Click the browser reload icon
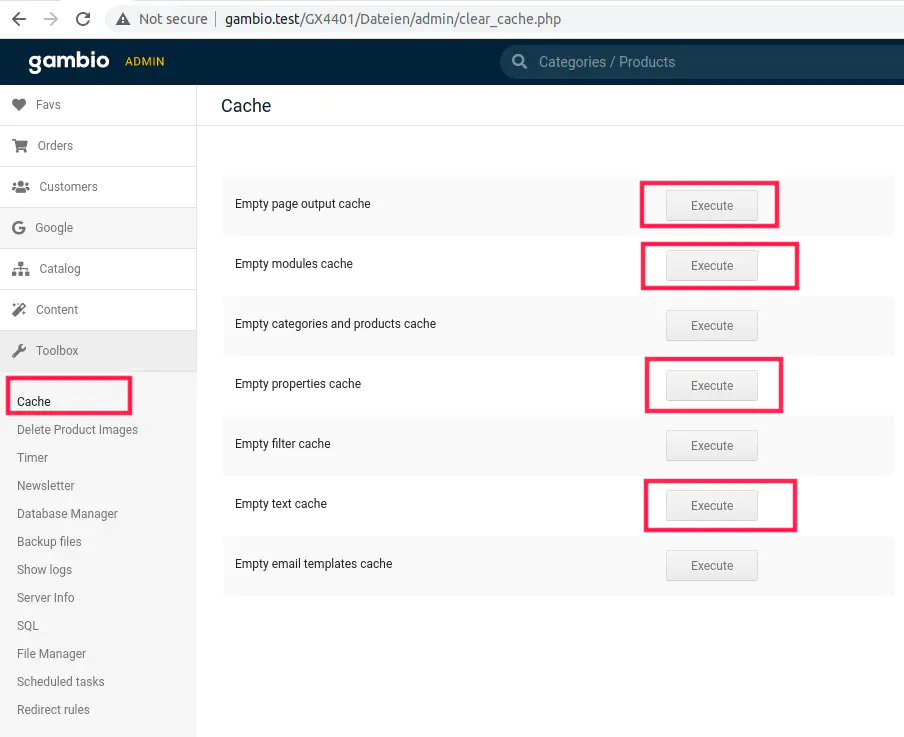This screenshot has height=737, width=904. click(83, 19)
